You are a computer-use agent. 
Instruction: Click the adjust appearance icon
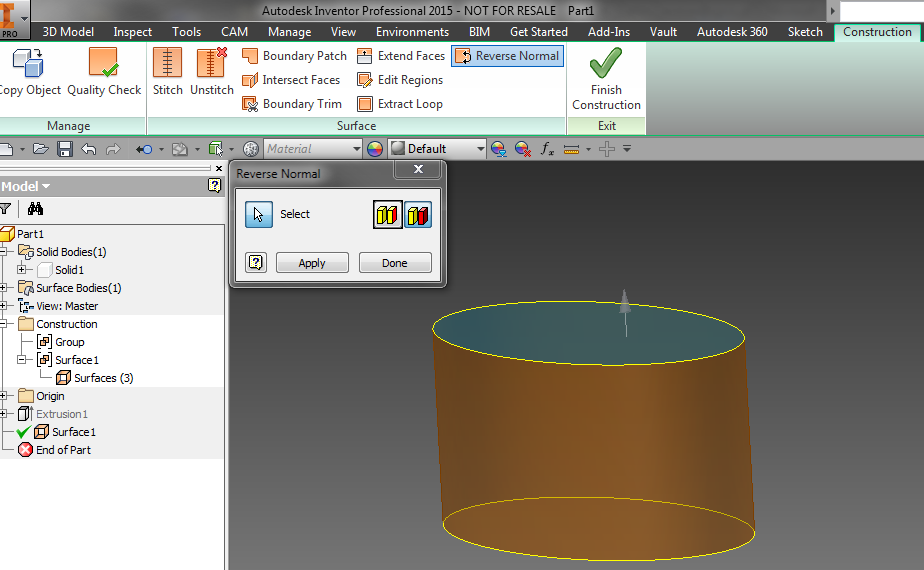pyautogui.click(x=499, y=149)
